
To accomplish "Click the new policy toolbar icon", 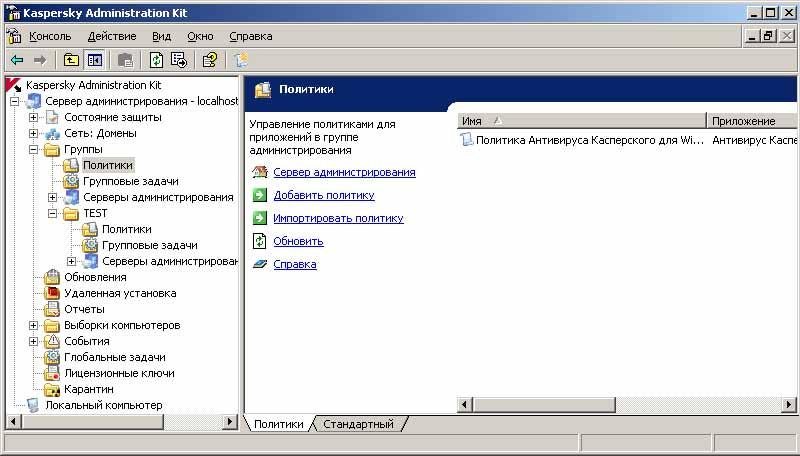I will point(241,60).
